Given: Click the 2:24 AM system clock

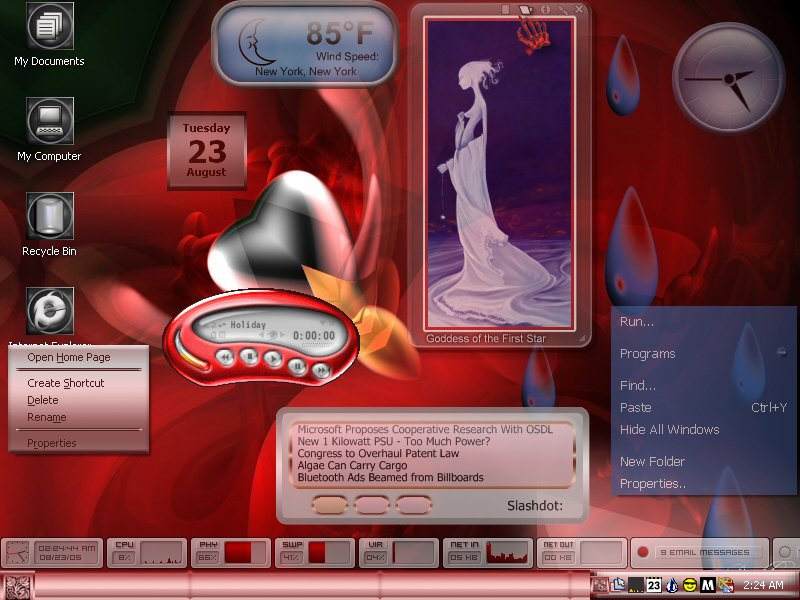Looking at the screenshot, I should coord(763,585).
